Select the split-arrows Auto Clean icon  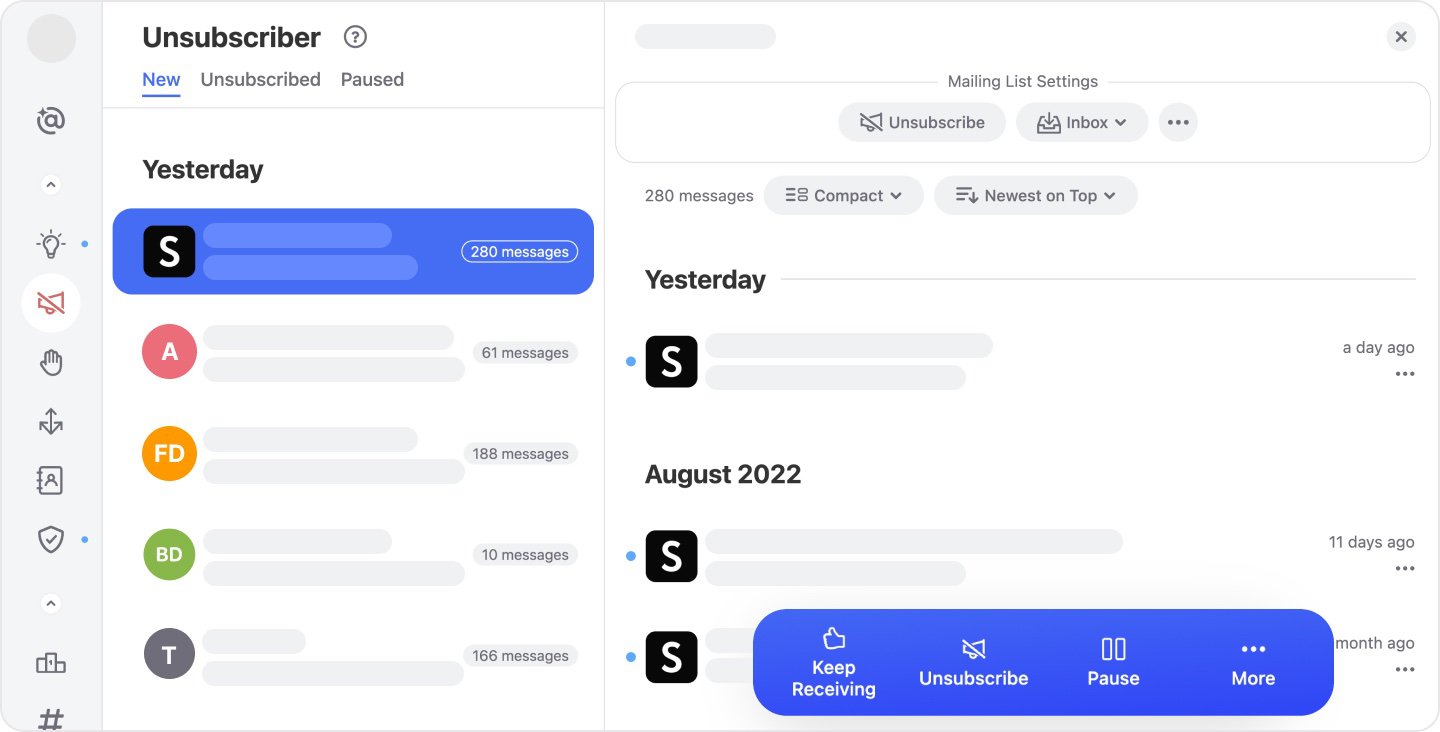pyautogui.click(x=50, y=421)
